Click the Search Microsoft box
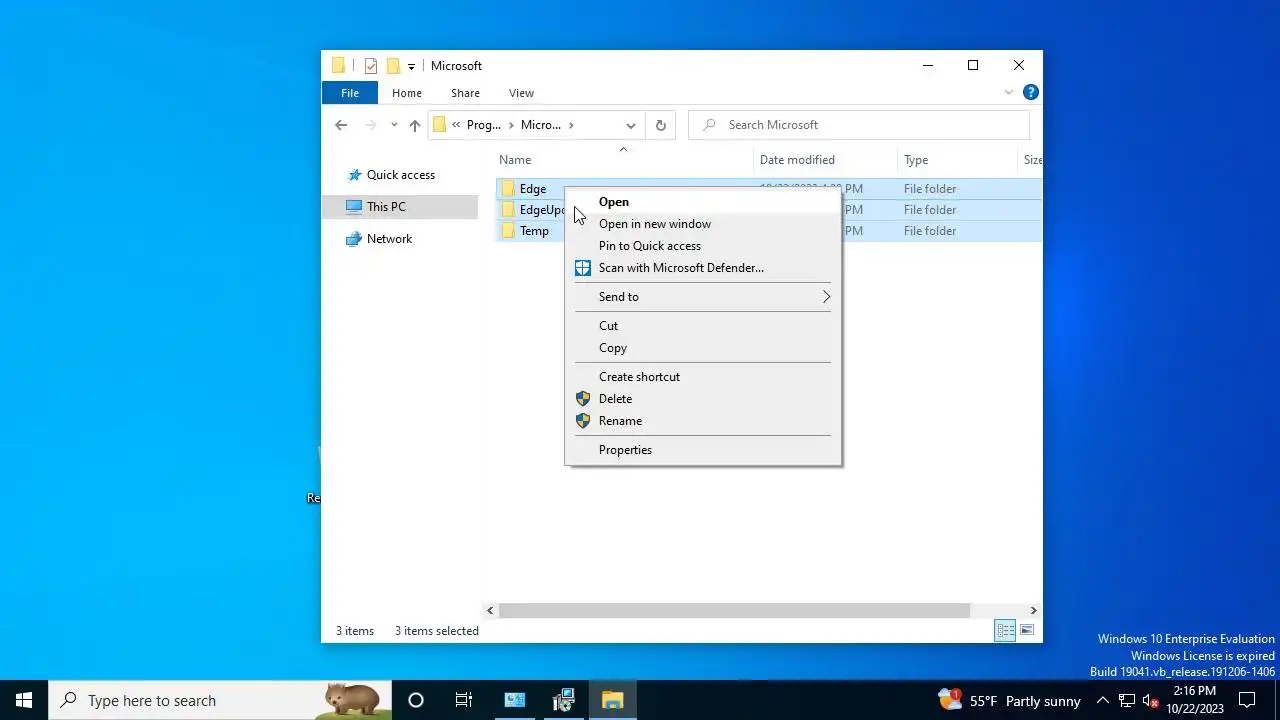This screenshot has height=720, width=1280. click(859, 125)
